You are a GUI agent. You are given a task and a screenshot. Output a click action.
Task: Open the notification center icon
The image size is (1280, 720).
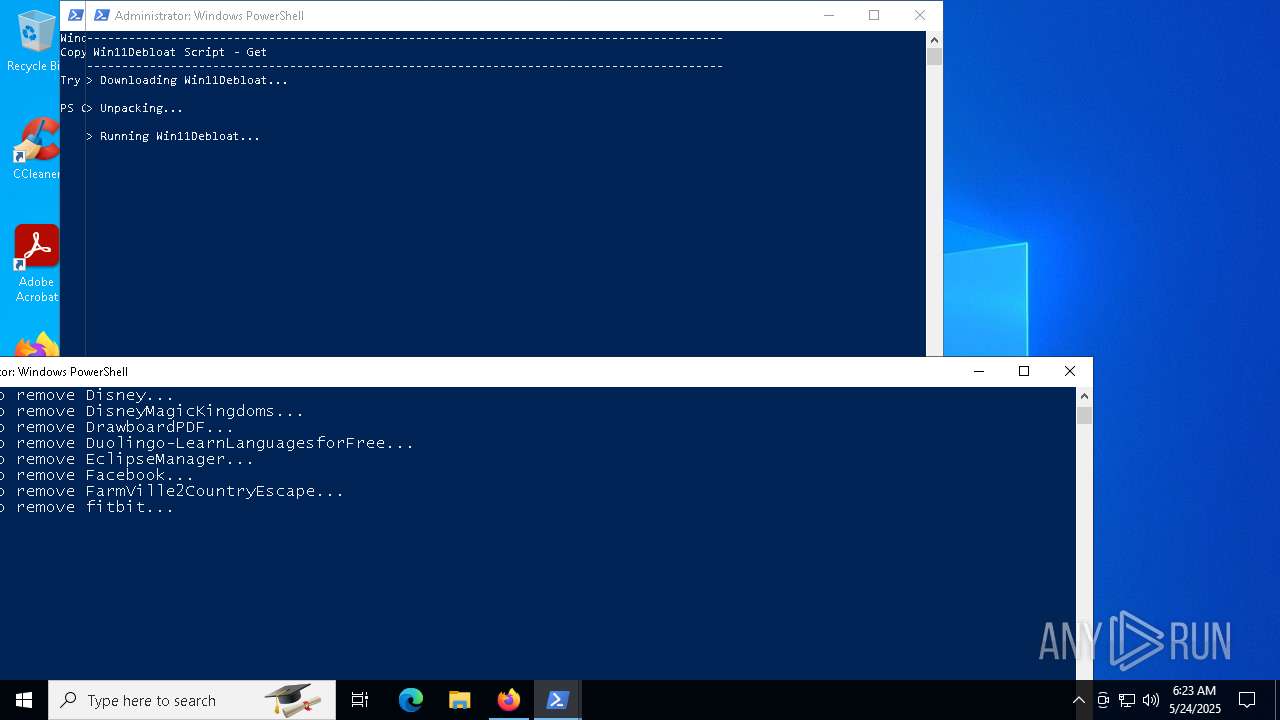point(1247,700)
